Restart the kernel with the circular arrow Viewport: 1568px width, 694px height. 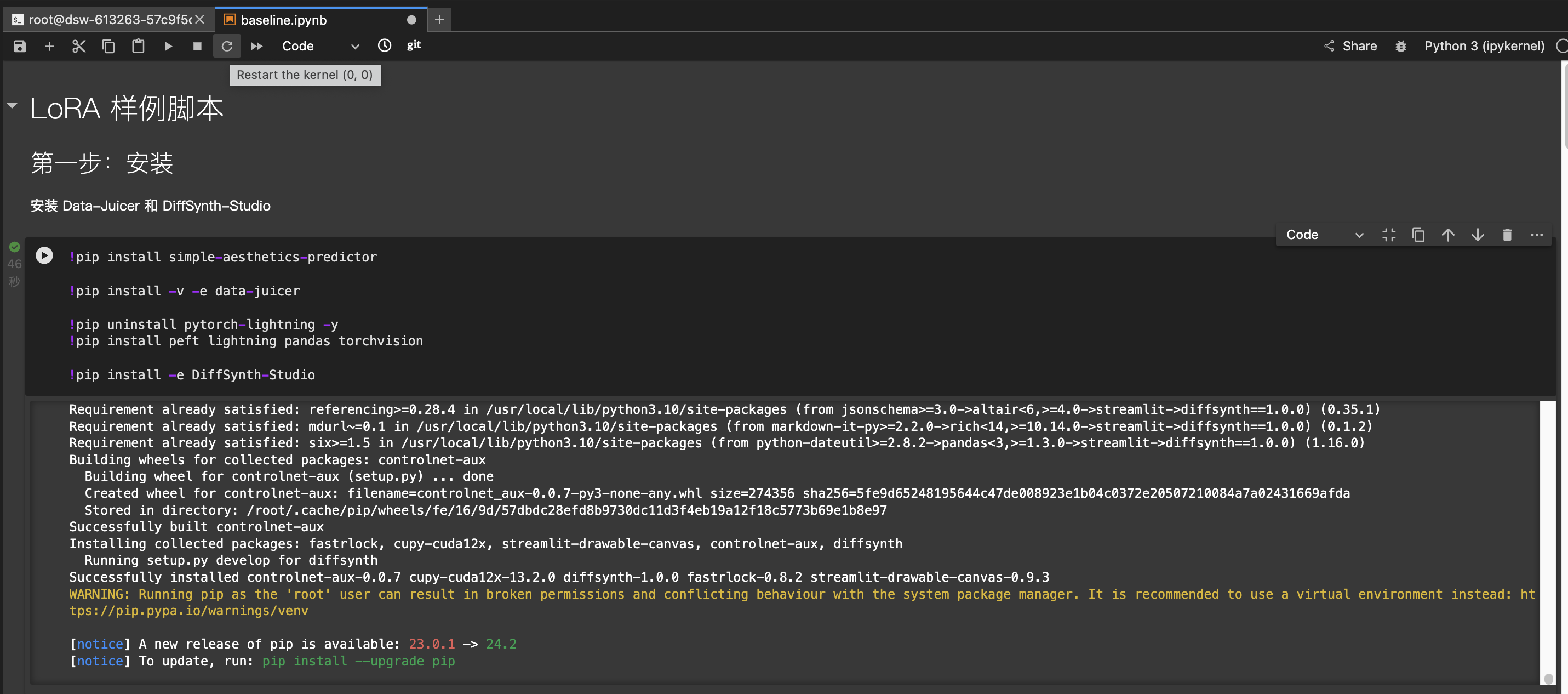point(227,46)
